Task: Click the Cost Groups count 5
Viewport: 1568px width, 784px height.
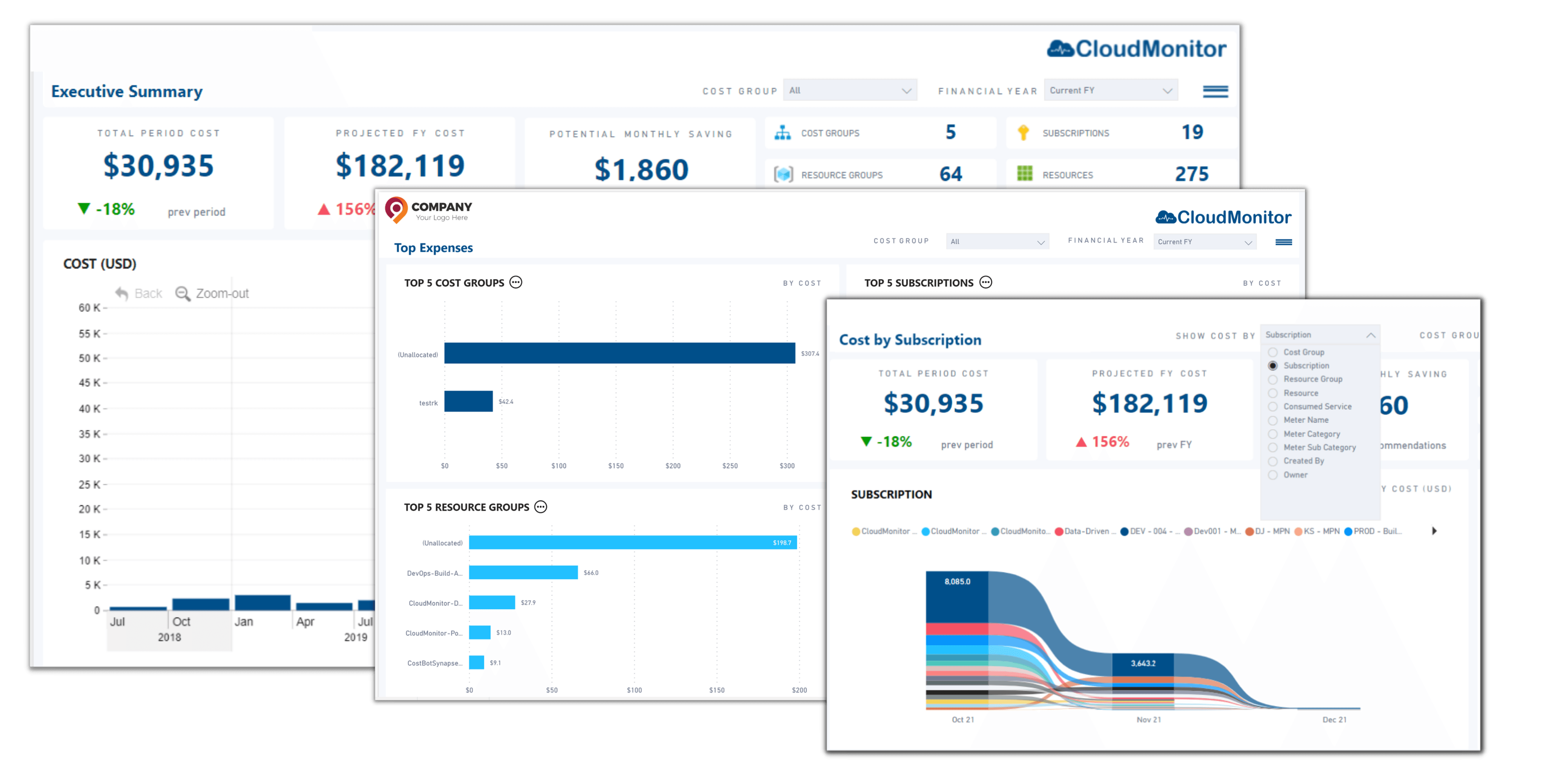Action: click(x=951, y=132)
